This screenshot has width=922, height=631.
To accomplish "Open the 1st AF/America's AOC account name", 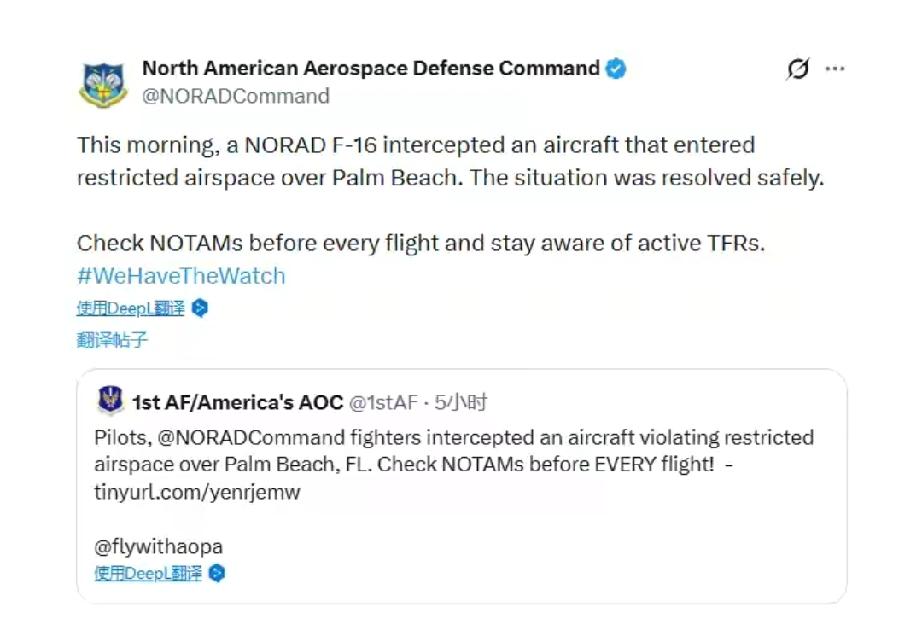I will pyautogui.click(x=236, y=402).
